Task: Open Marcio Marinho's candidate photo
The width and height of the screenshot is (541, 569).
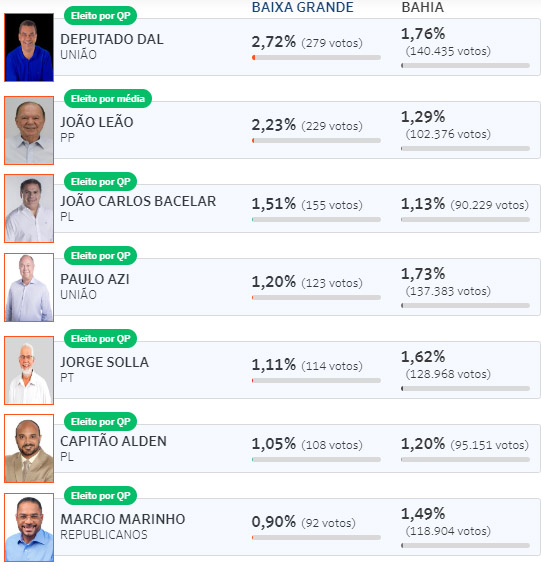Action: pyautogui.click(x=29, y=527)
